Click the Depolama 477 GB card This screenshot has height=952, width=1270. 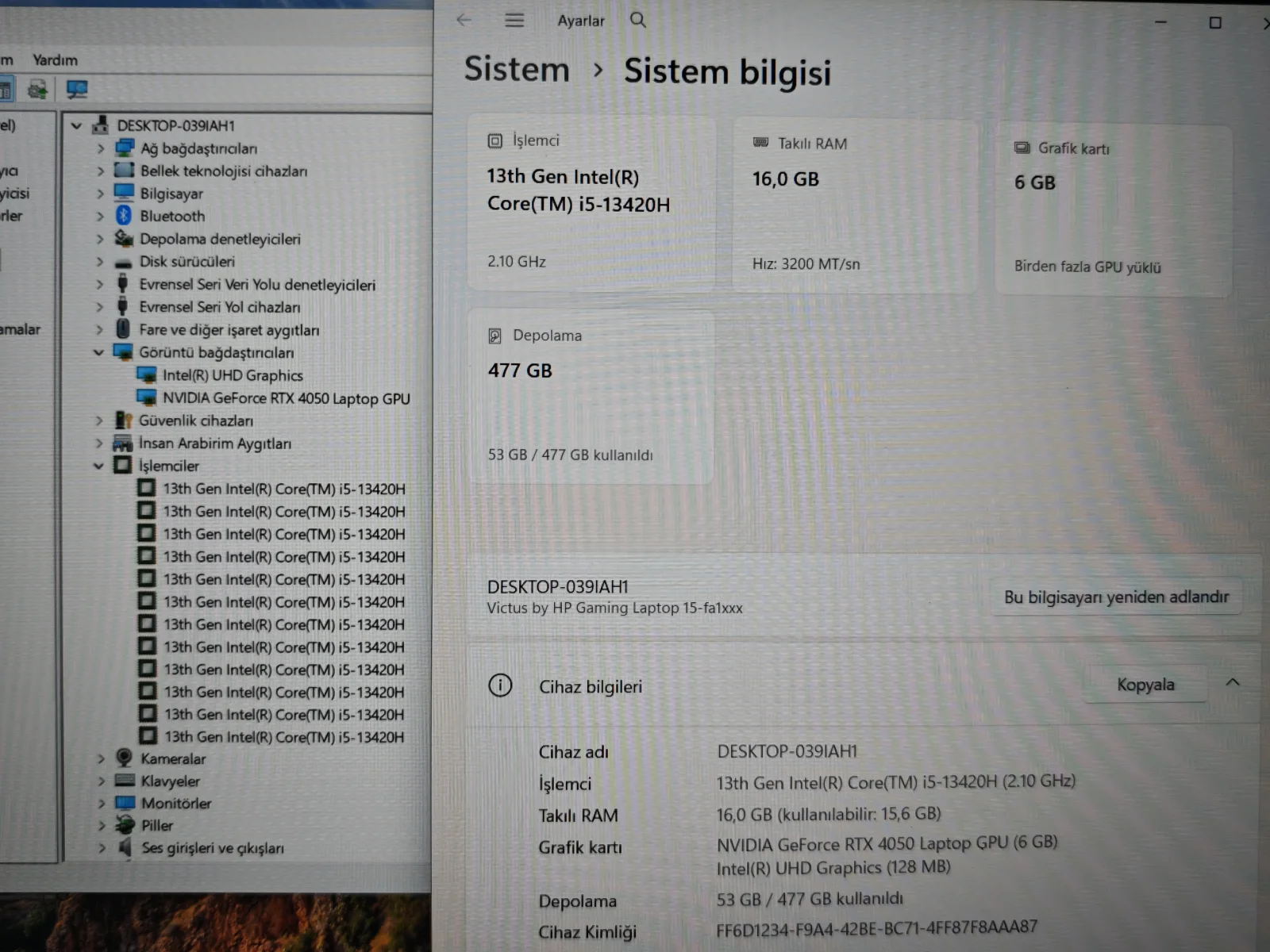click(x=591, y=397)
